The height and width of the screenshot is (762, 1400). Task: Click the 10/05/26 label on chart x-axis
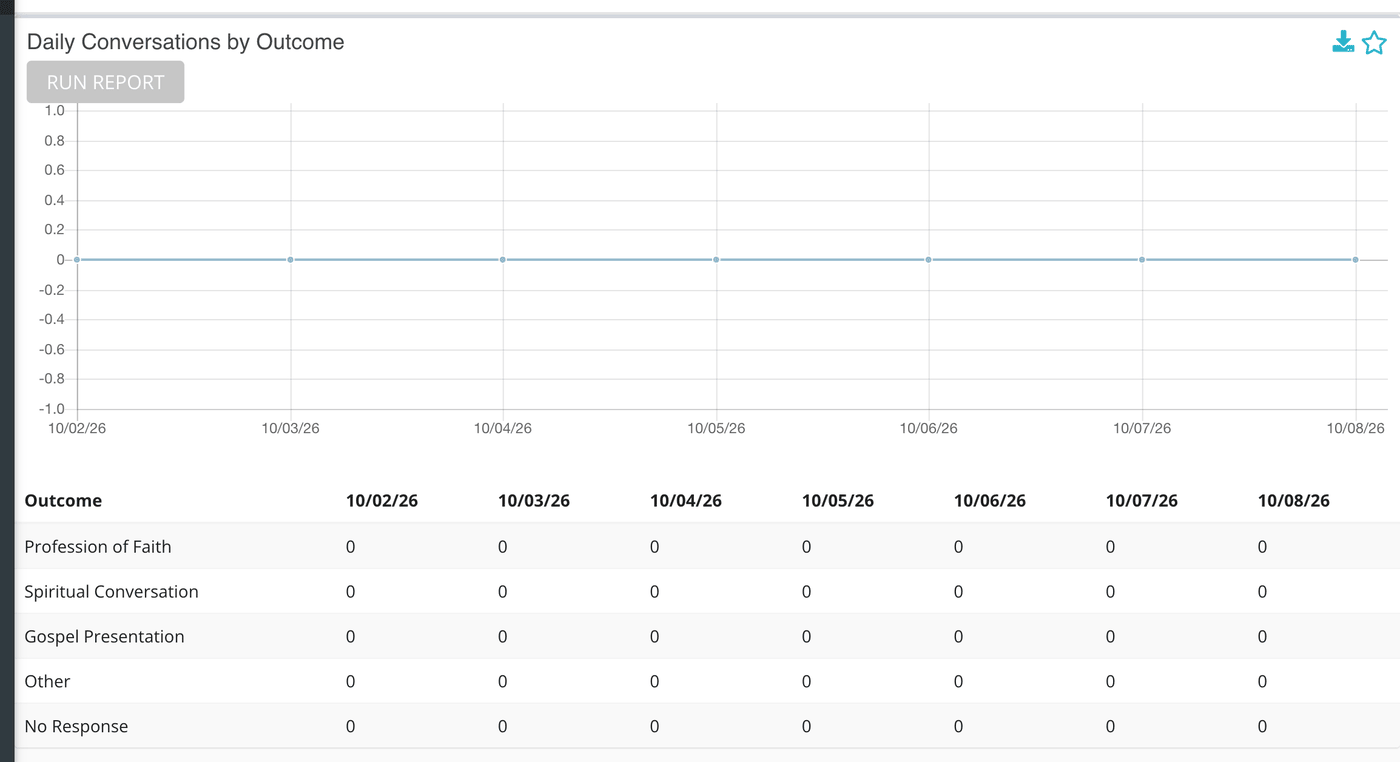[x=716, y=428]
